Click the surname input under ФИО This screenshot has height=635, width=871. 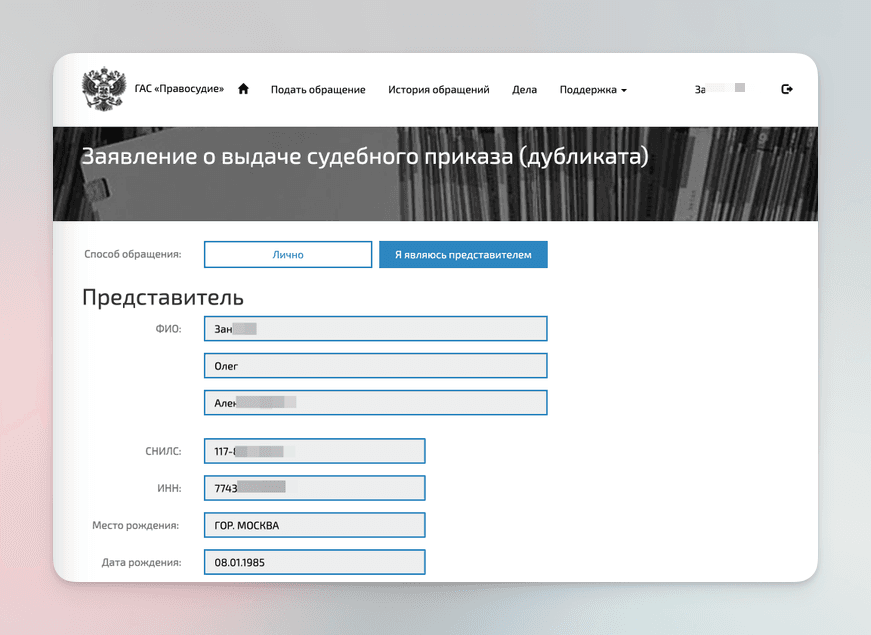375,328
